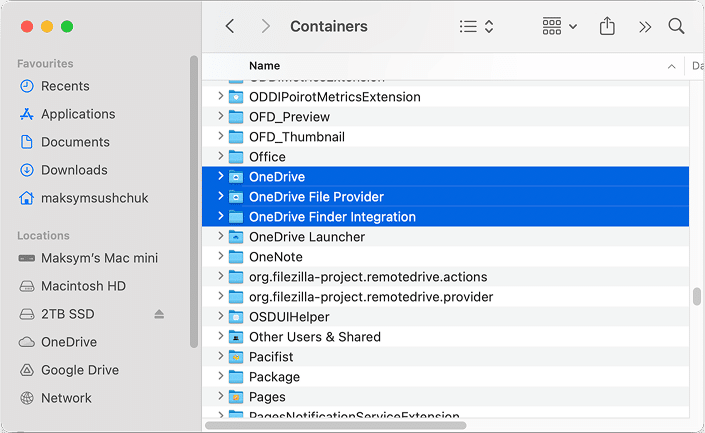Image resolution: width=705 pixels, height=433 pixels.
Task: Click the Network globe icon
Action: (x=27, y=398)
